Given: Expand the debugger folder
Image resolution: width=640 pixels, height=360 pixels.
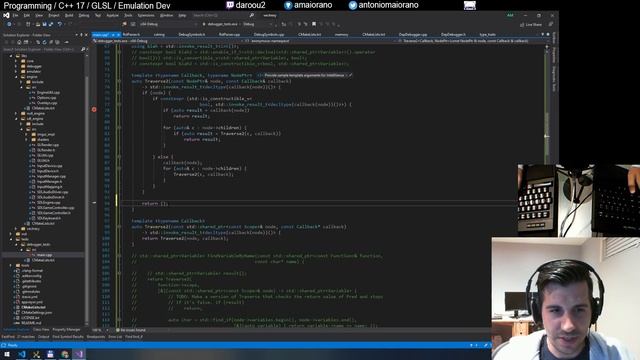Looking at the screenshot, I should (x=16, y=66).
